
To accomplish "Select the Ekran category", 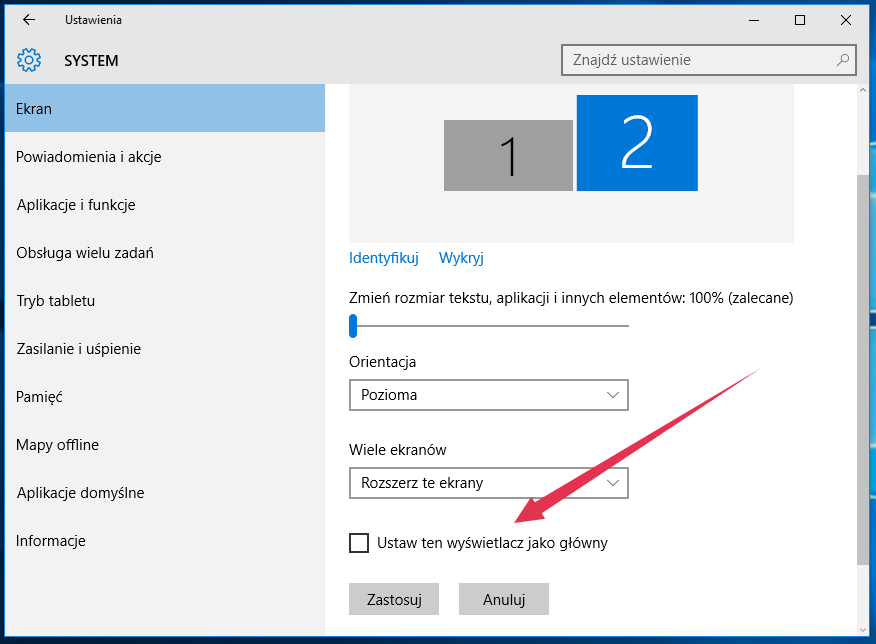I will 165,108.
